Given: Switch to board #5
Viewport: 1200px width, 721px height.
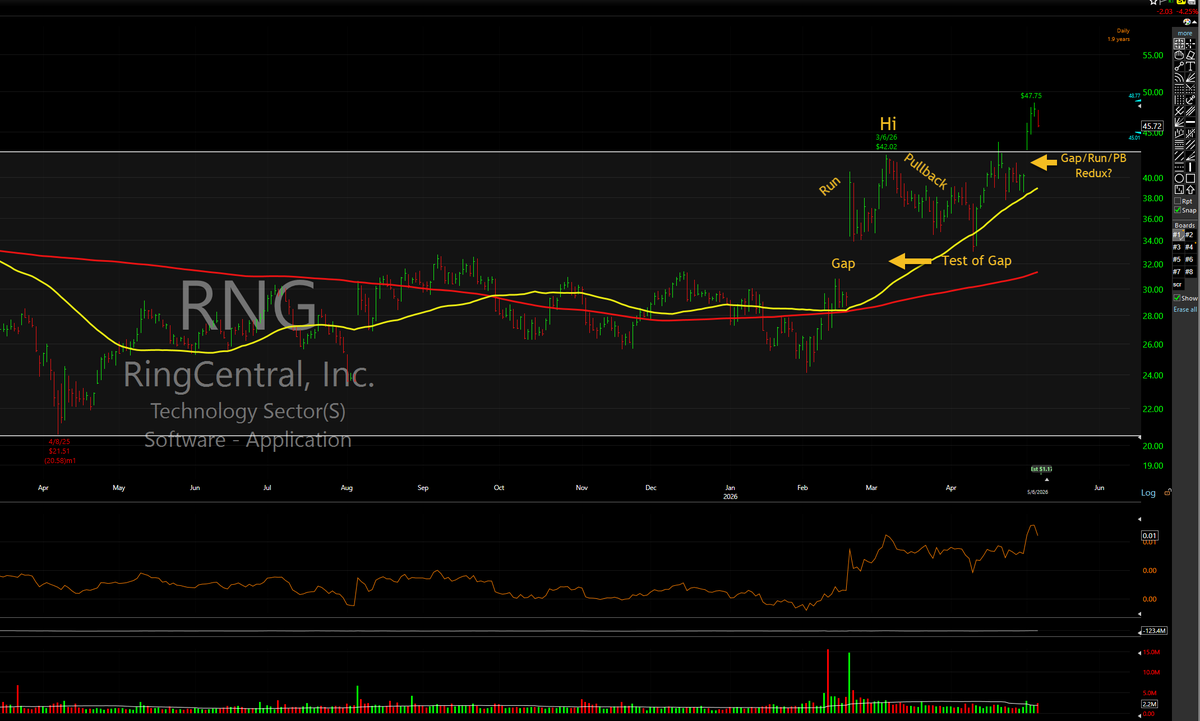Looking at the screenshot, I should pyautogui.click(x=1178, y=259).
